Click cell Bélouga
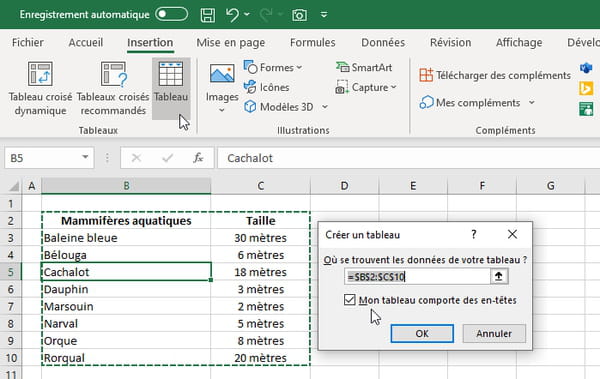This screenshot has width=600, height=379. coord(126,255)
